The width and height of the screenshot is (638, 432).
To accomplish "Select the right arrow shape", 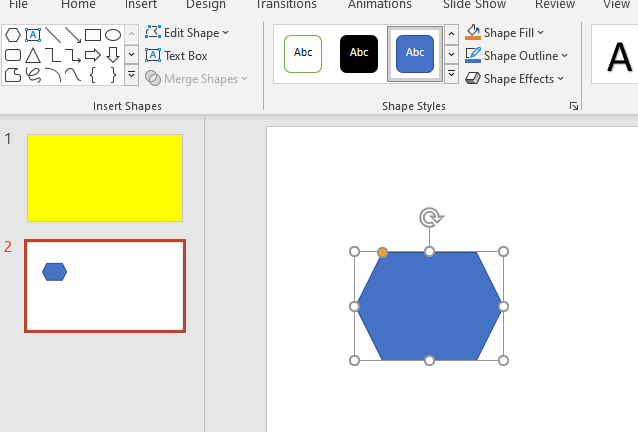I will pos(92,55).
